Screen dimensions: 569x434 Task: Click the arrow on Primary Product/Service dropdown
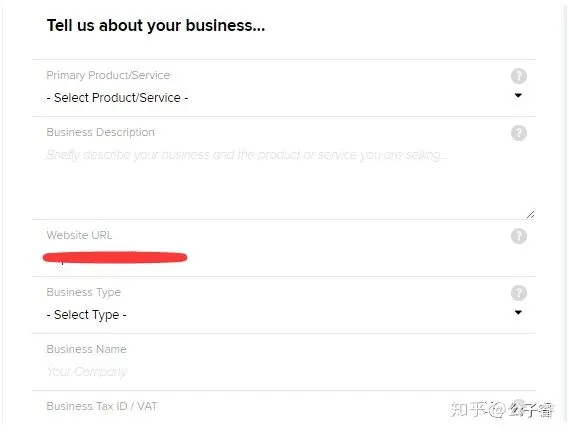(x=518, y=95)
